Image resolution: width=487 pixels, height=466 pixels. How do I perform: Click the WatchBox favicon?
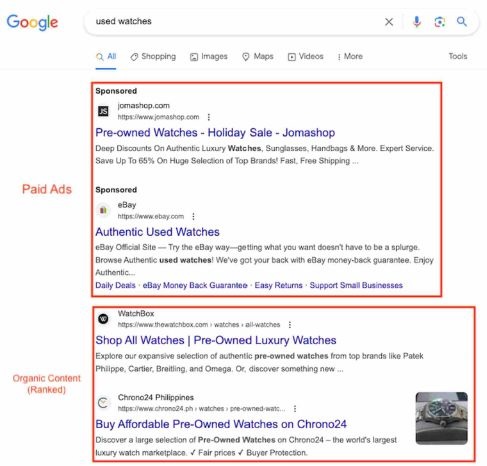pyautogui.click(x=103, y=319)
